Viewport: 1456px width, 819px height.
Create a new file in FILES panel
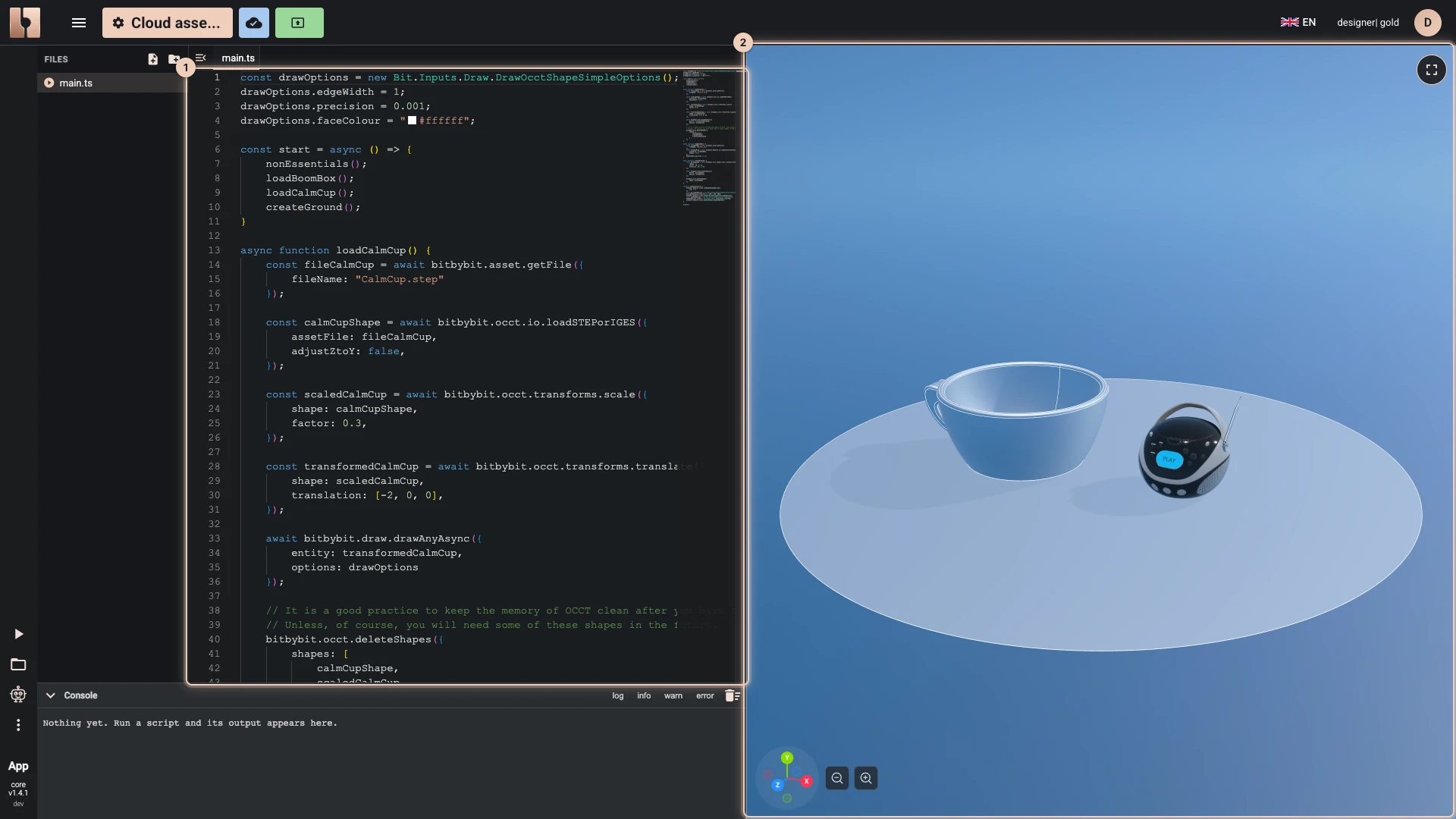click(153, 59)
